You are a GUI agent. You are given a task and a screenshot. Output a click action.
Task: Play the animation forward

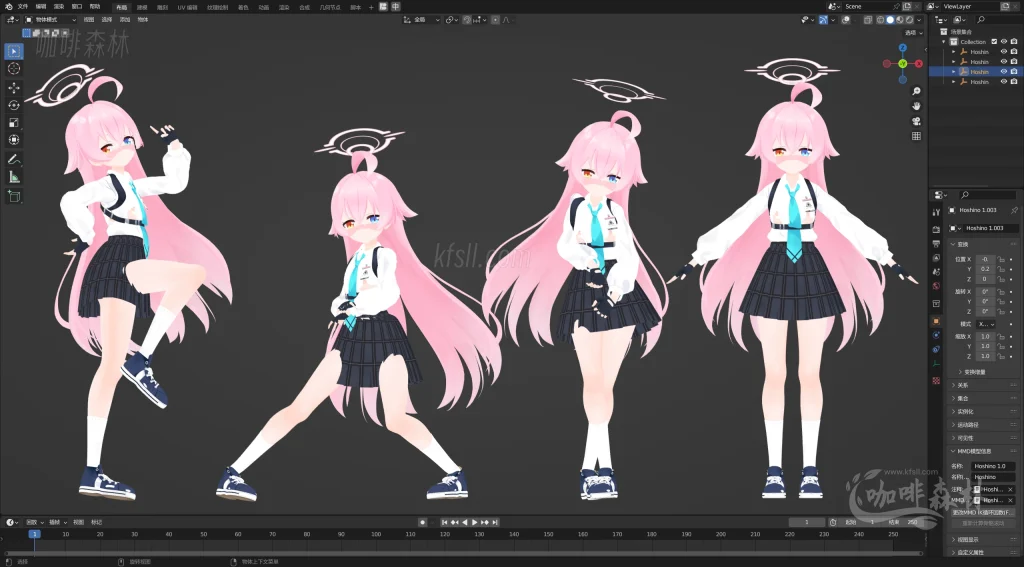(475, 522)
